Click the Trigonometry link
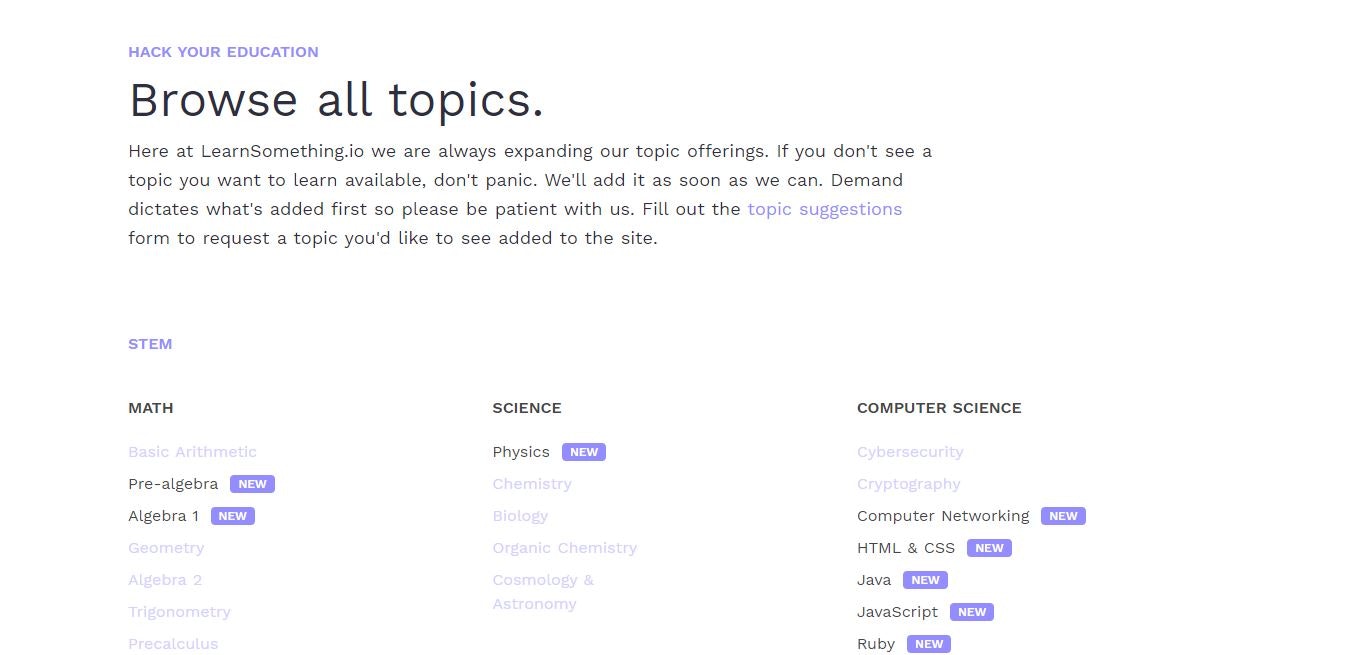 click(179, 611)
